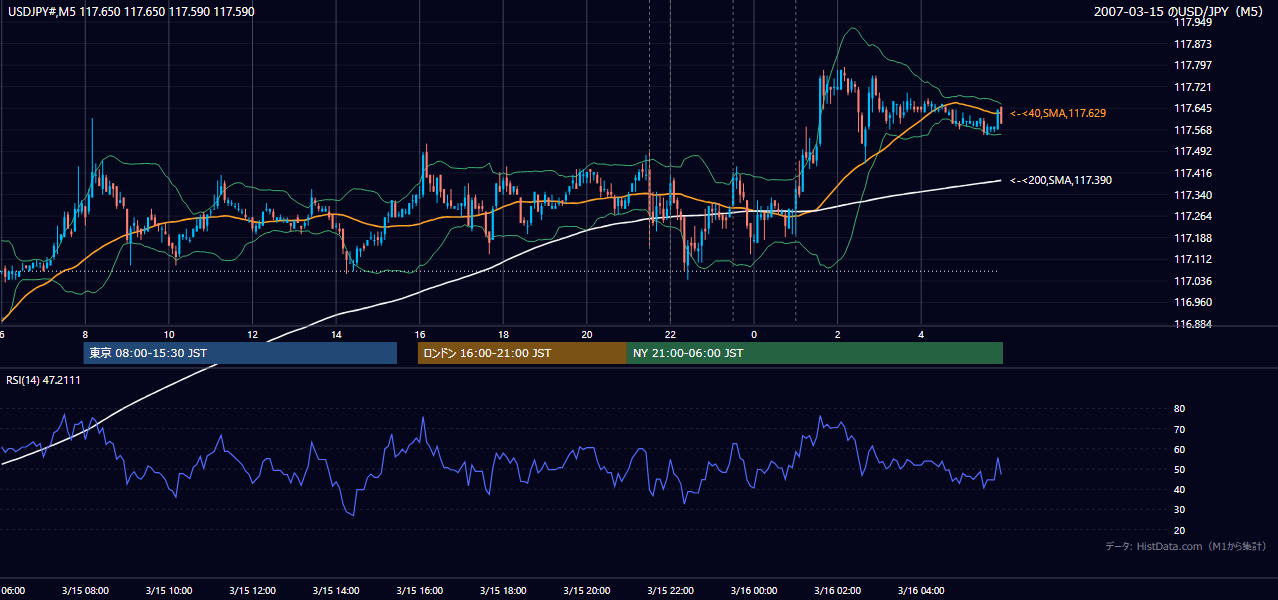Click price axis value 117.721
Screen dimensions: 1278x600
click(x=1193, y=87)
